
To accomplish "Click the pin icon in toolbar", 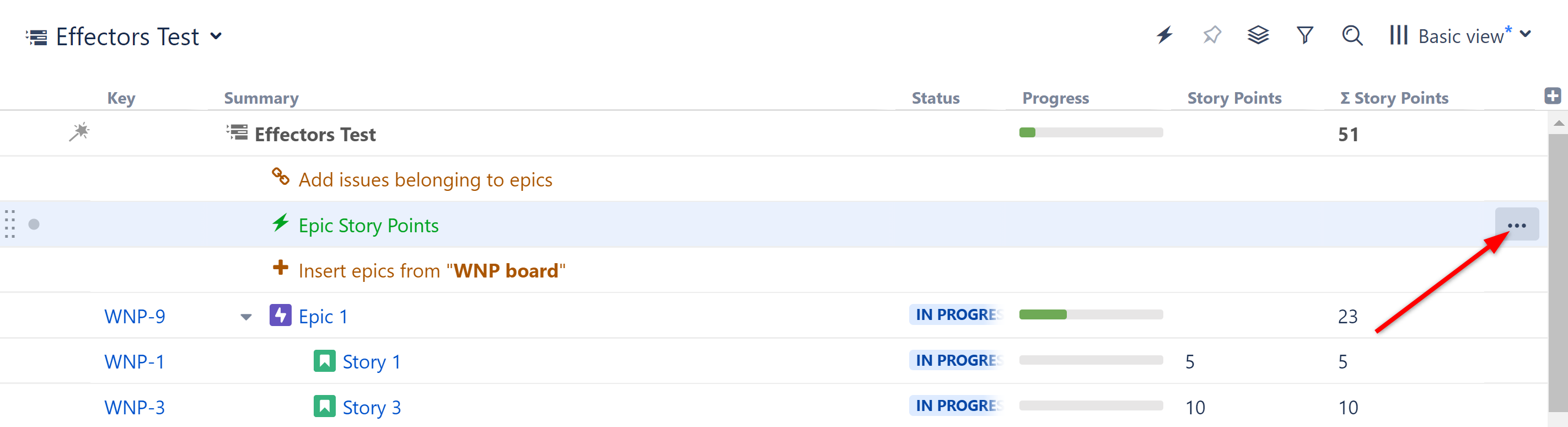I will pyautogui.click(x=1211, y=35).
